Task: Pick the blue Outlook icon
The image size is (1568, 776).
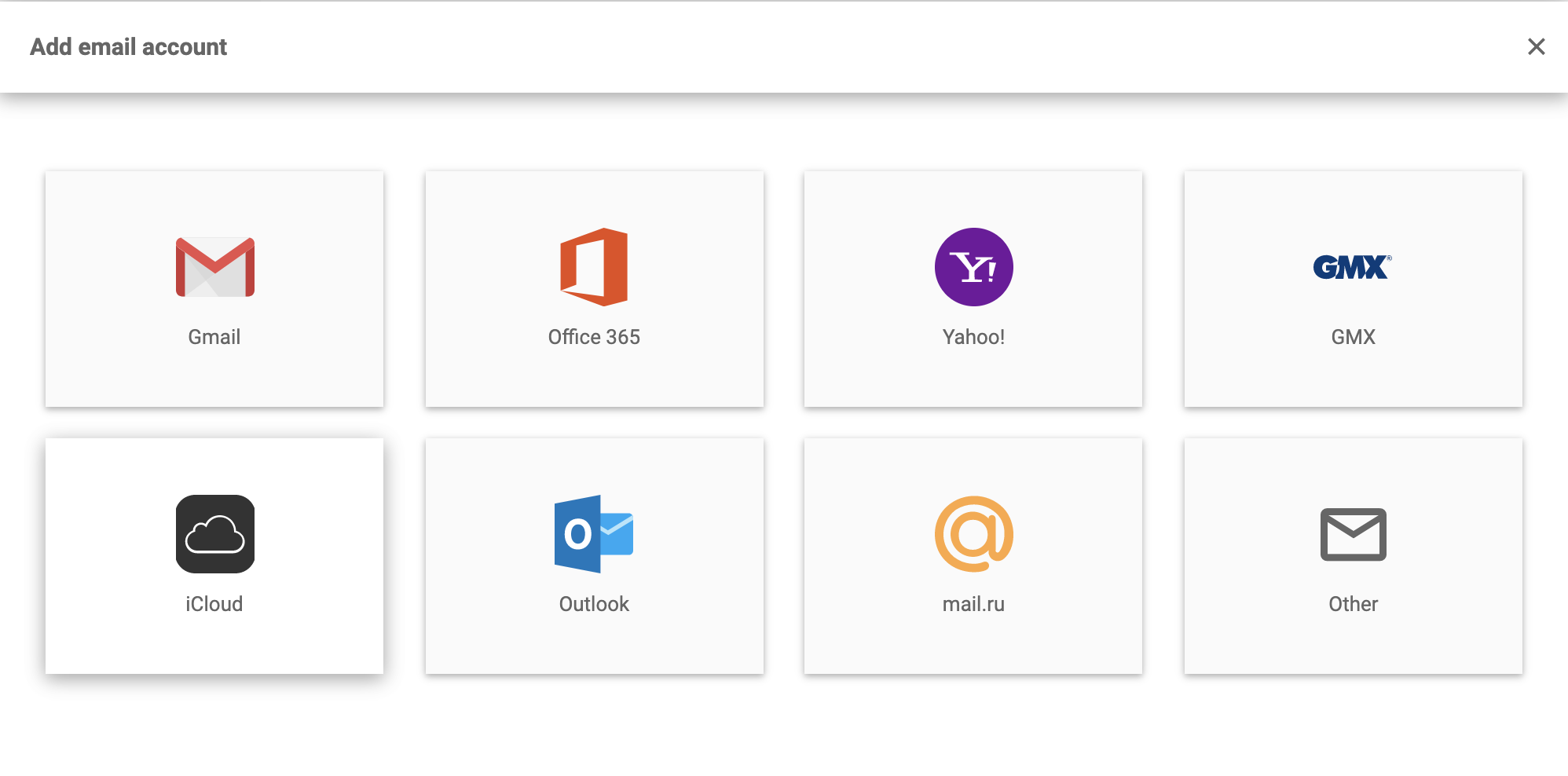Action: (593, 534)
